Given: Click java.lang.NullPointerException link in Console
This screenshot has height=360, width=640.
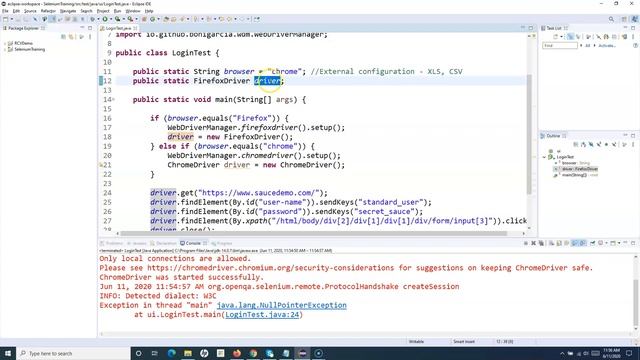Looking at the screenshot, I should click(x=282, y=305).
